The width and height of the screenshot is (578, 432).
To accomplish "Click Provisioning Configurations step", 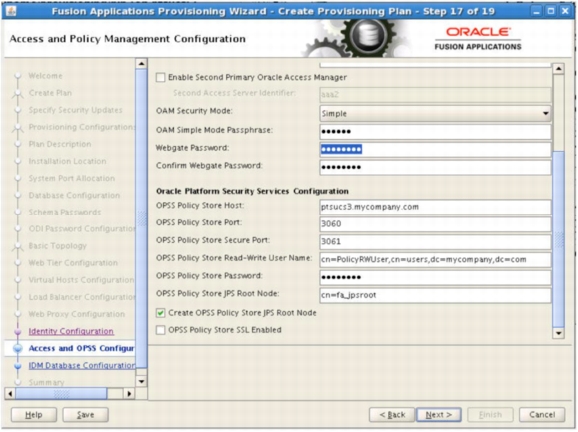I will click(x=82, y=127).
